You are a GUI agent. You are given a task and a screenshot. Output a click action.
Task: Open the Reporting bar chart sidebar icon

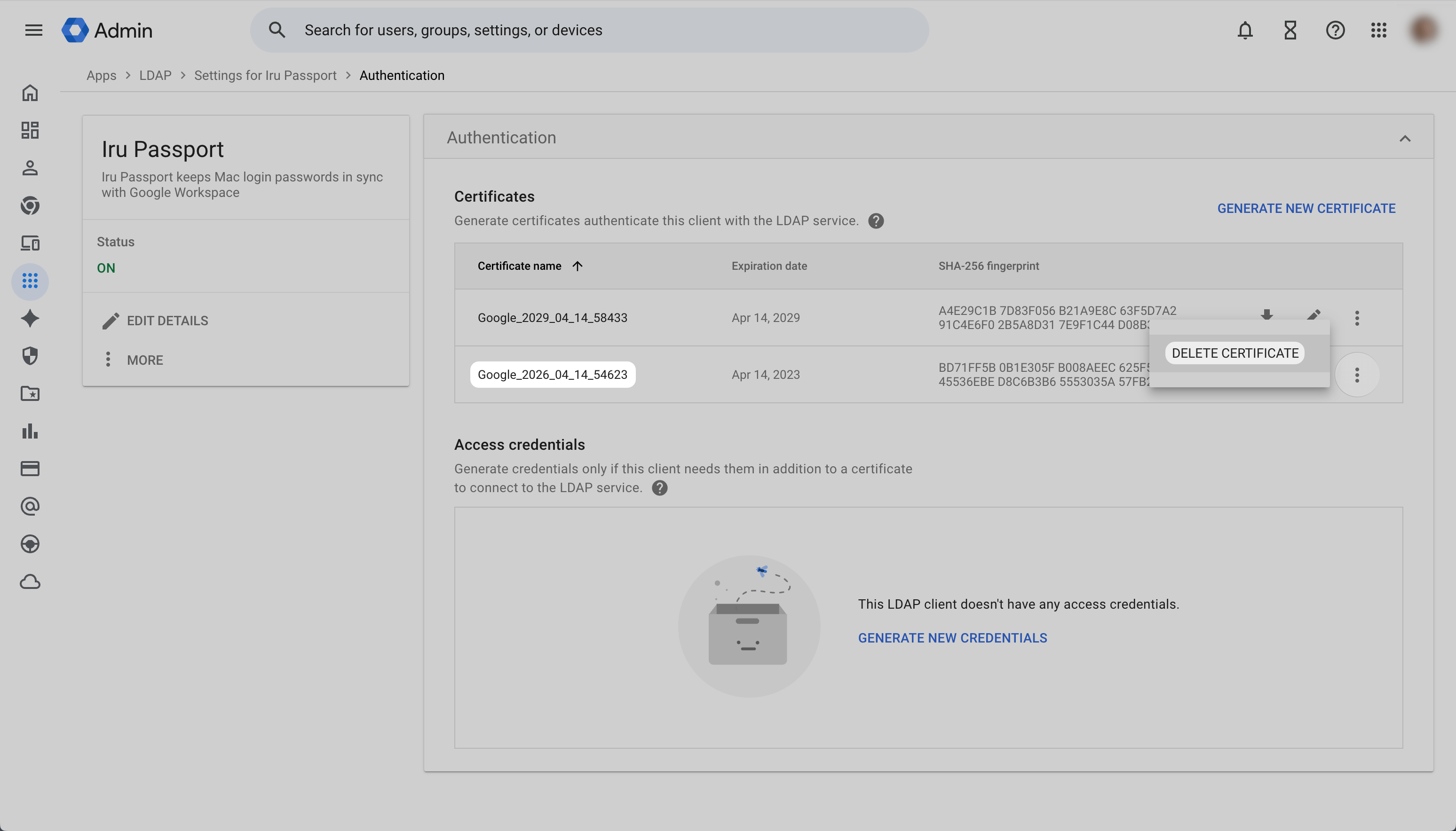pyautogui.click(x=30, y=431)
